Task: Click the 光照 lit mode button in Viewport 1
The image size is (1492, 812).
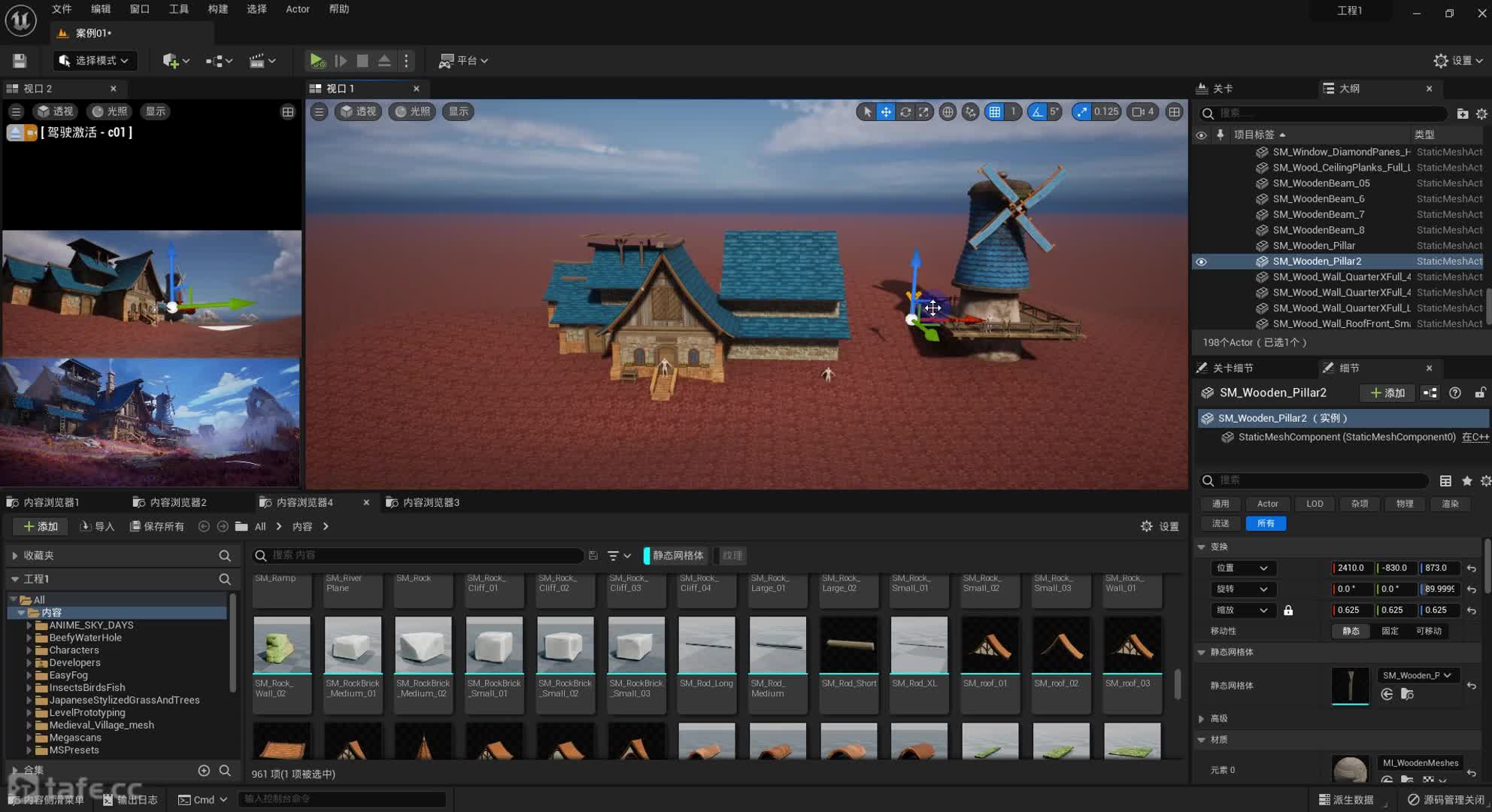Action: point(412,111)
